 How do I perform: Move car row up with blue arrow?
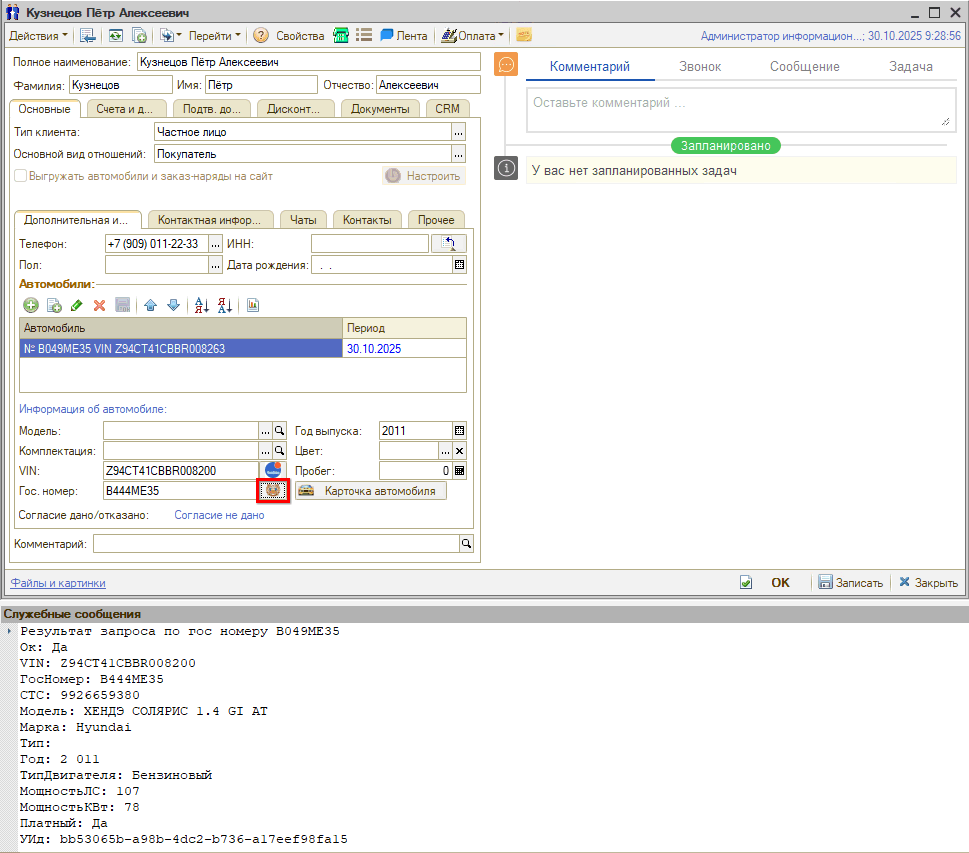pyautogui.click(x=151, y=305)
